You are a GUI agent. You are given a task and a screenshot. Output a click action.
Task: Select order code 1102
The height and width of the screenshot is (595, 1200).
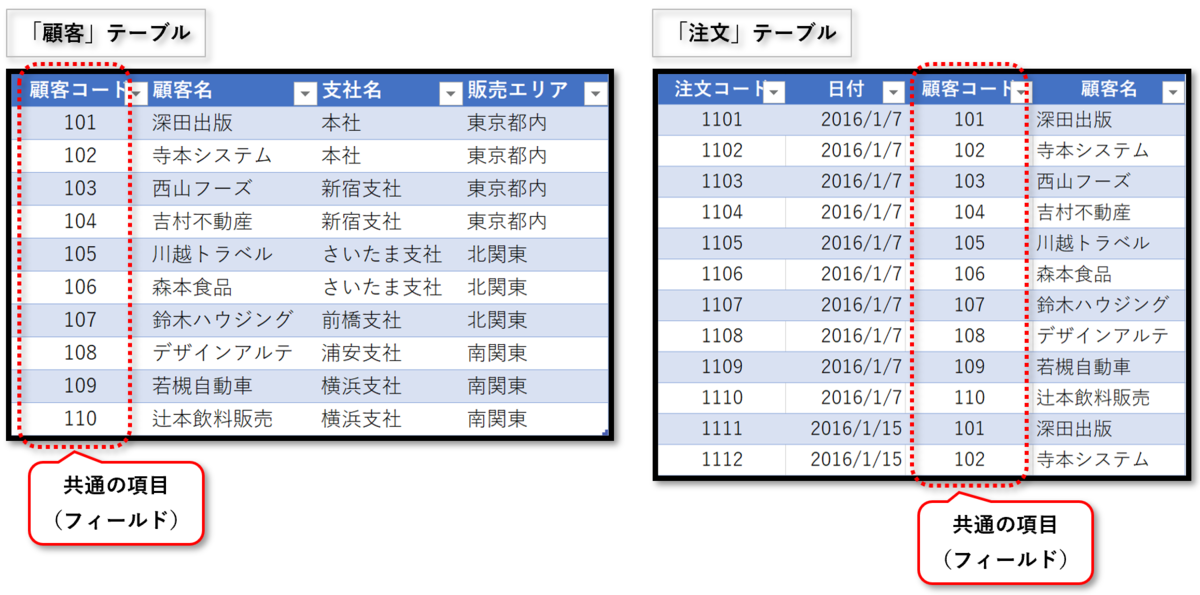(722, 151)
